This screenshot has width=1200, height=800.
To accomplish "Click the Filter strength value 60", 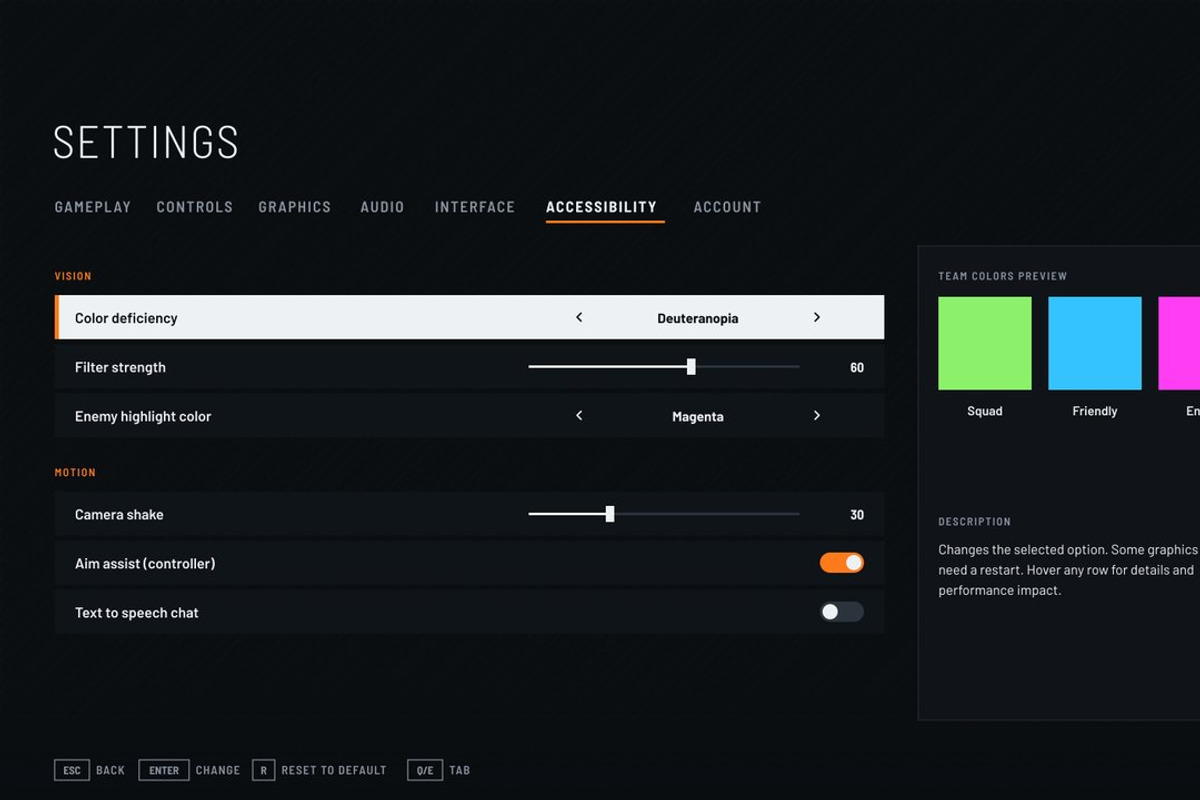I will [857, 367].
